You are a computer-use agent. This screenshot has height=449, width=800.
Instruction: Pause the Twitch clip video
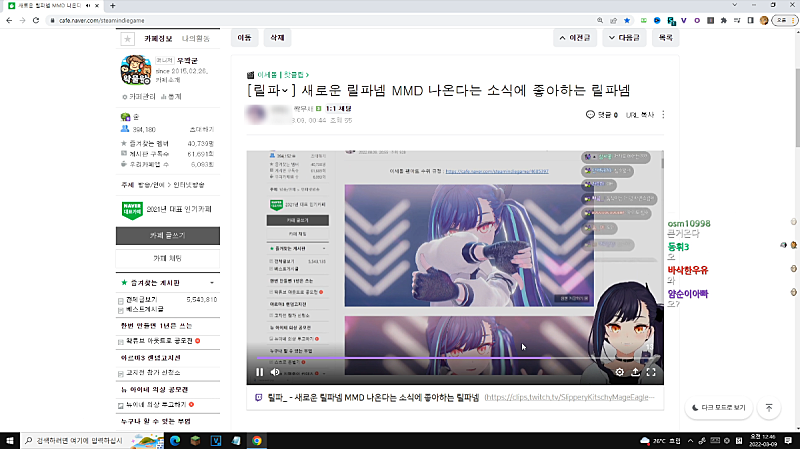tap(259, 372)
